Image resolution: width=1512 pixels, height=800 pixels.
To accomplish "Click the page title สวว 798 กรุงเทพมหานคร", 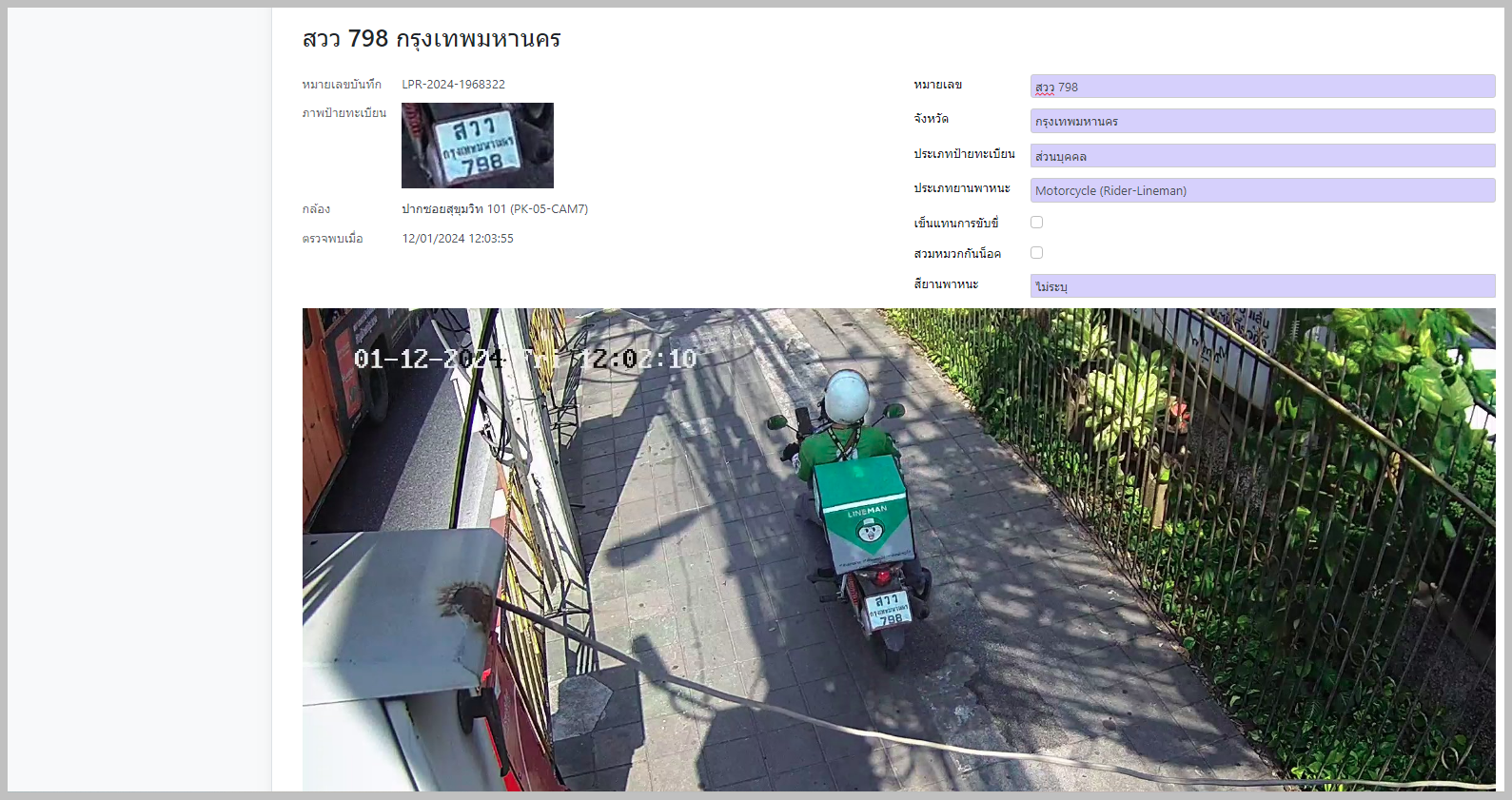I will click(431, 39).
